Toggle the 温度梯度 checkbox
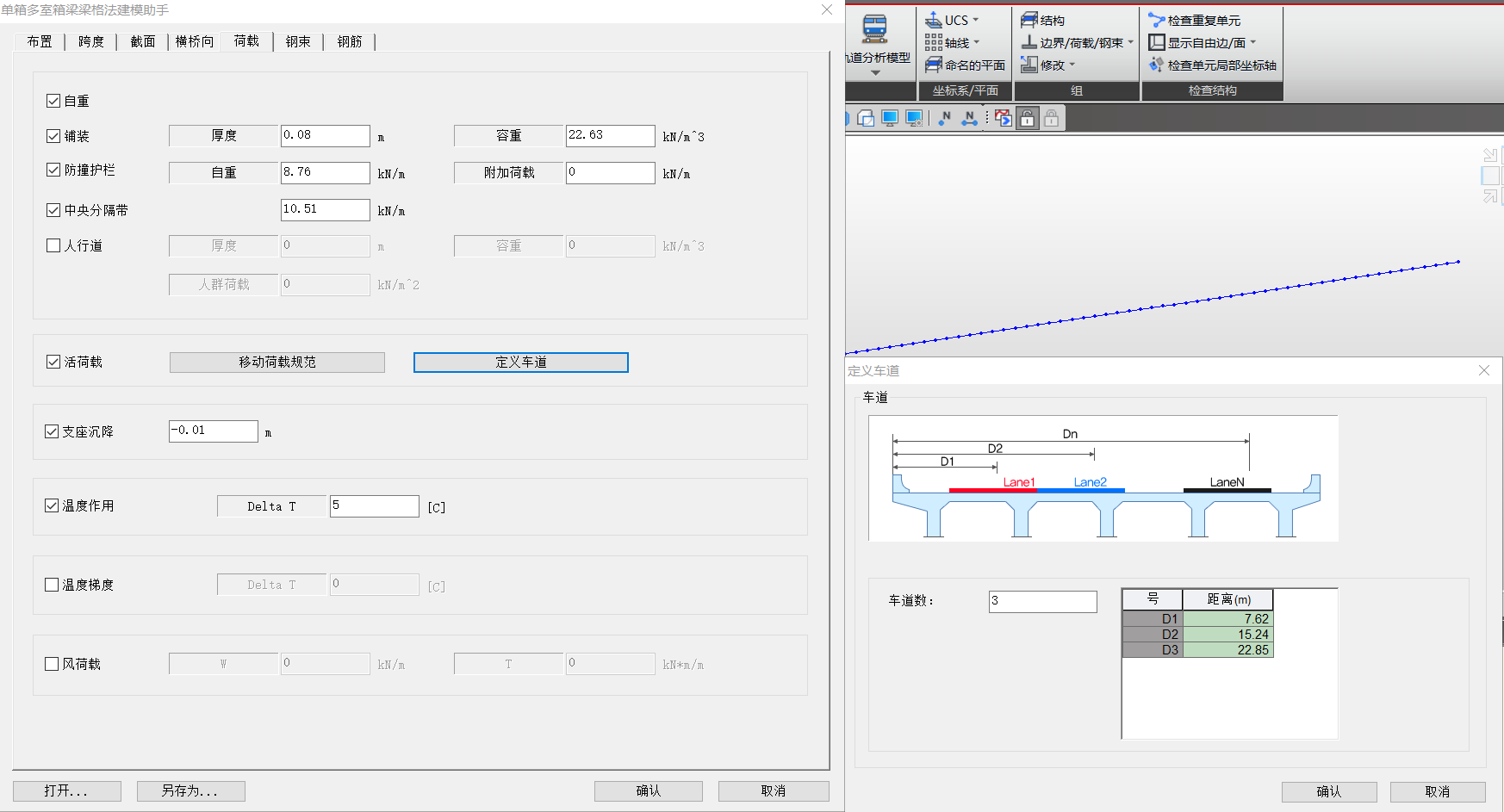This screenshot has width=1504, height=812. 52,585
